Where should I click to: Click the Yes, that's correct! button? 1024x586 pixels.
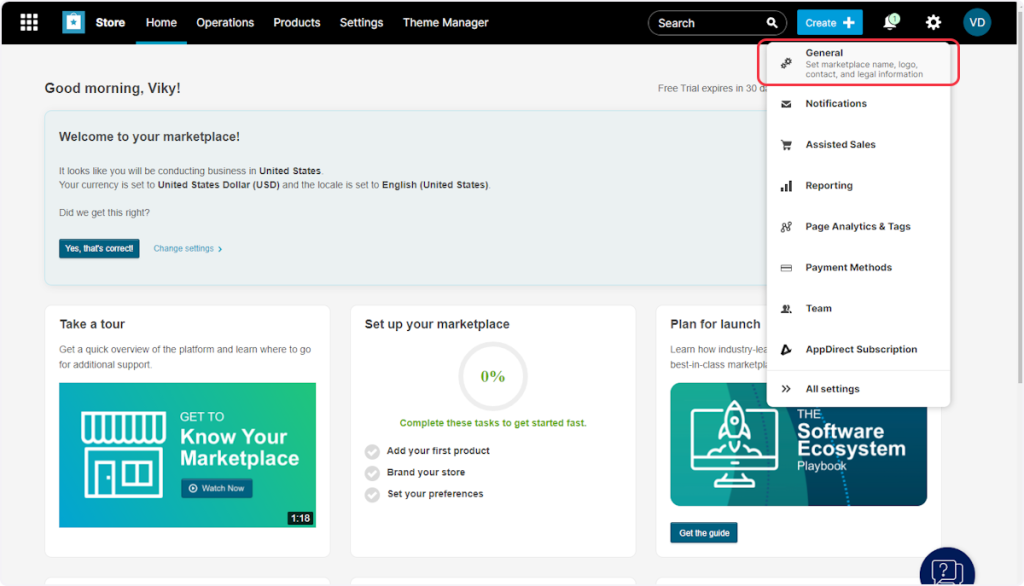99,248
